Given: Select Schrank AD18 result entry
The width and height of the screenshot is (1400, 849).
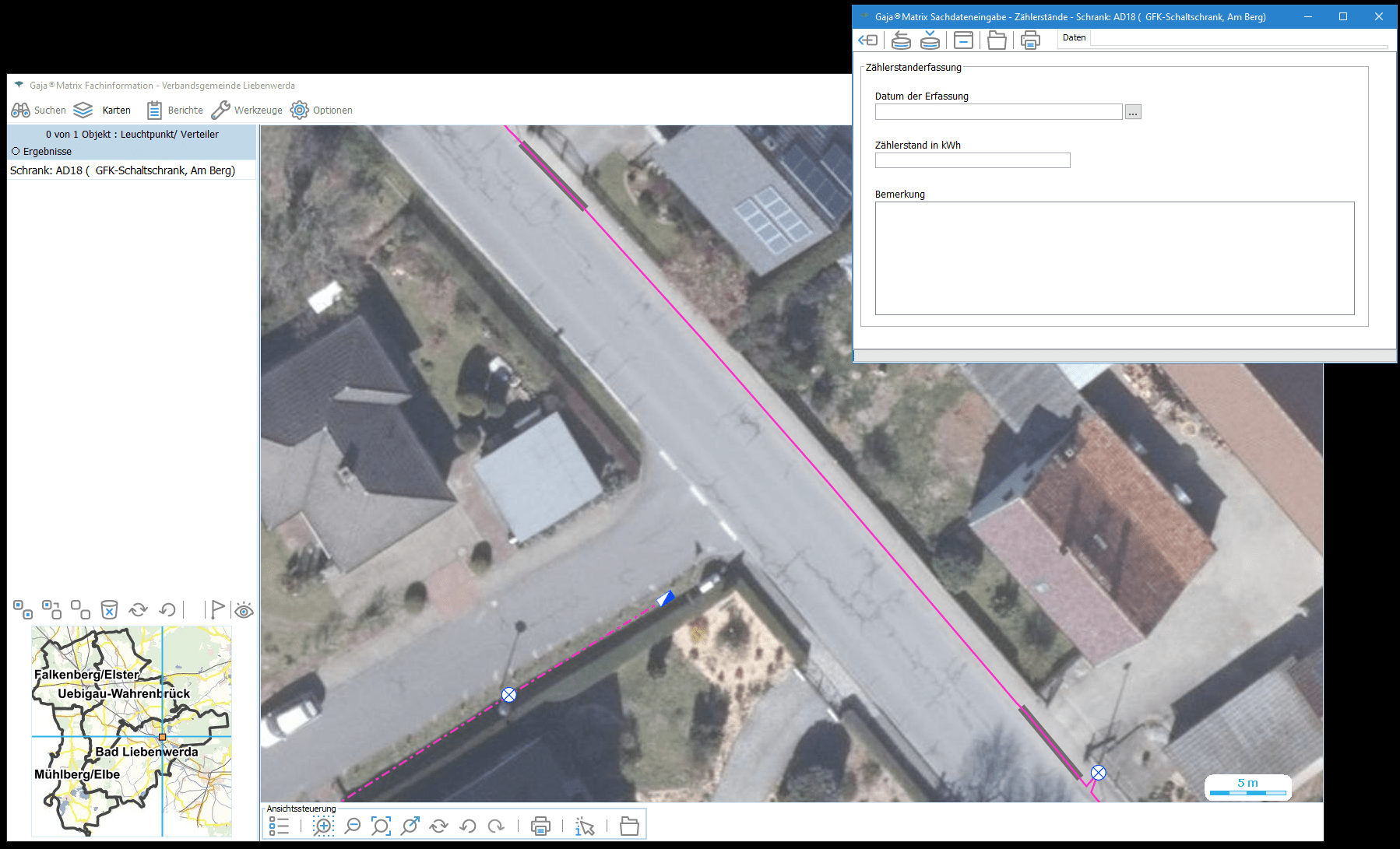Looking at the screenshot, I should pos(122,170).
